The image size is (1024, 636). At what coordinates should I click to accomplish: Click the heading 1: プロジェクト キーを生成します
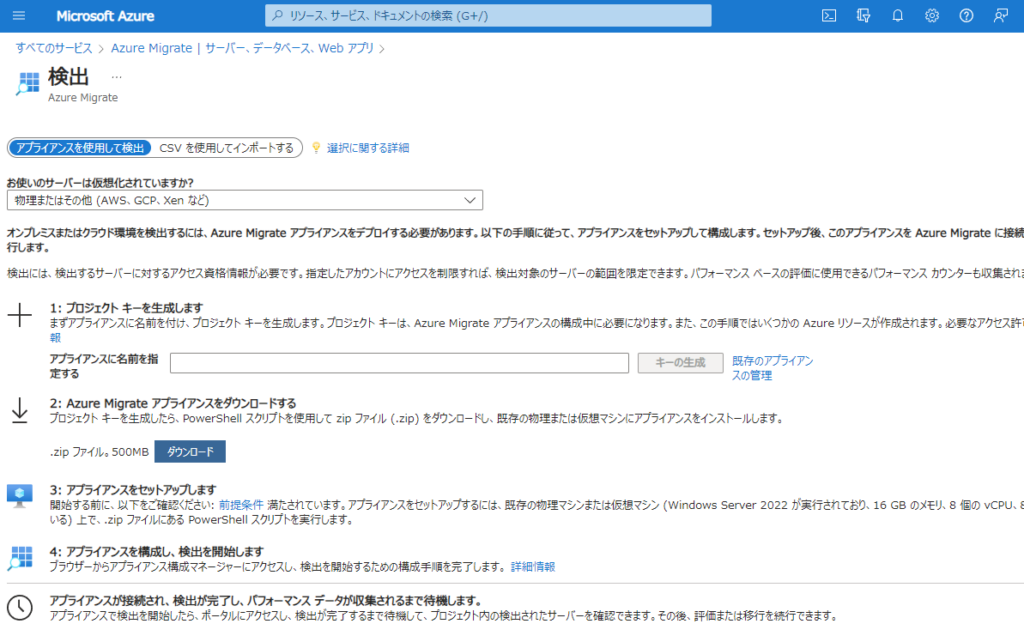coord(126,308)
